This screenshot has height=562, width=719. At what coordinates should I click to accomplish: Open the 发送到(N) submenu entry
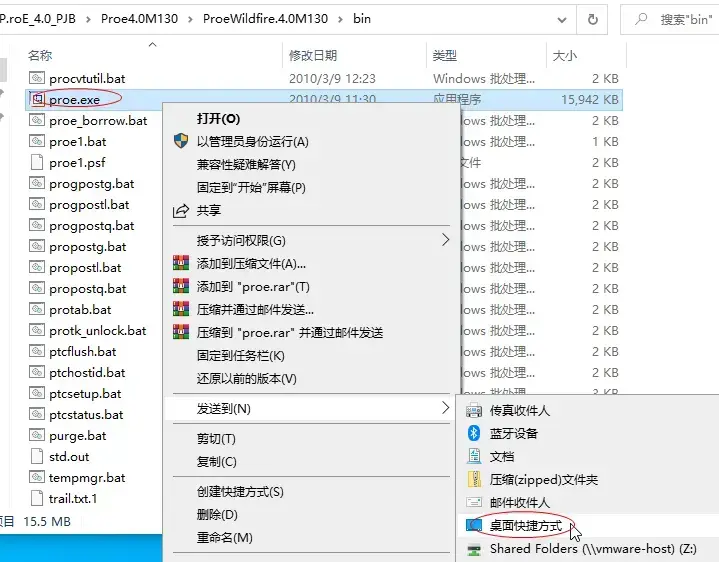coord(312,408)
